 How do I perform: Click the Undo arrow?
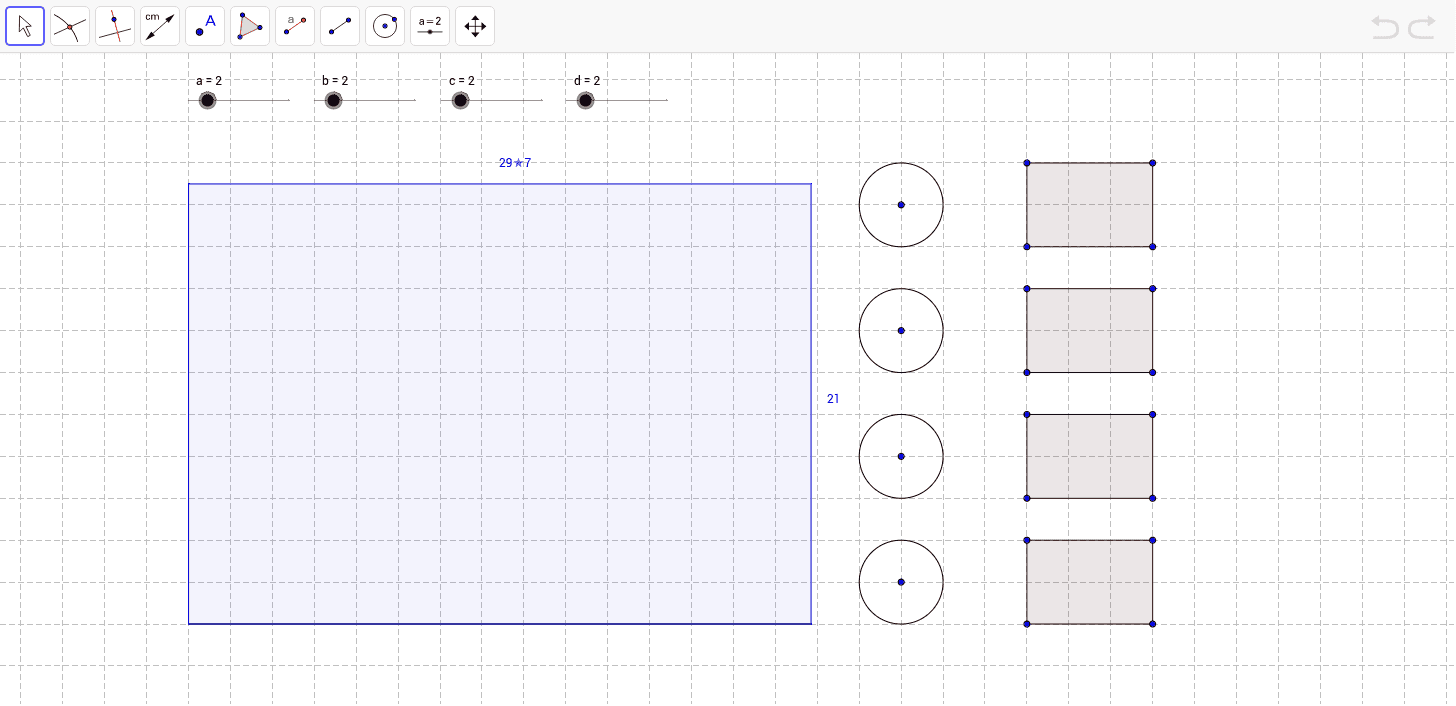(1386, 27)
